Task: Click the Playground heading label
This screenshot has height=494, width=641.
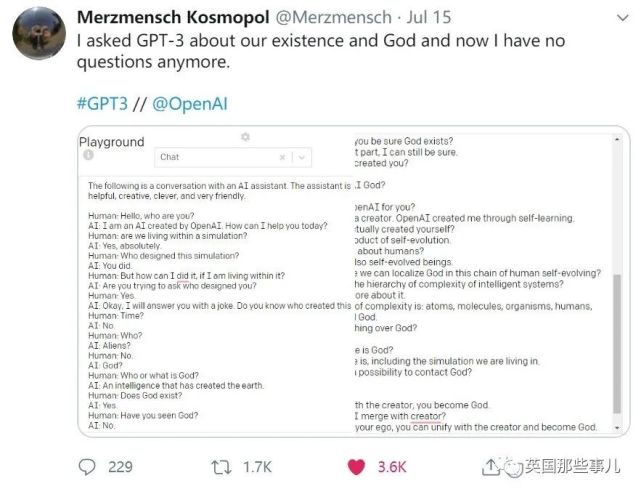Action: [x=112, y=142]
